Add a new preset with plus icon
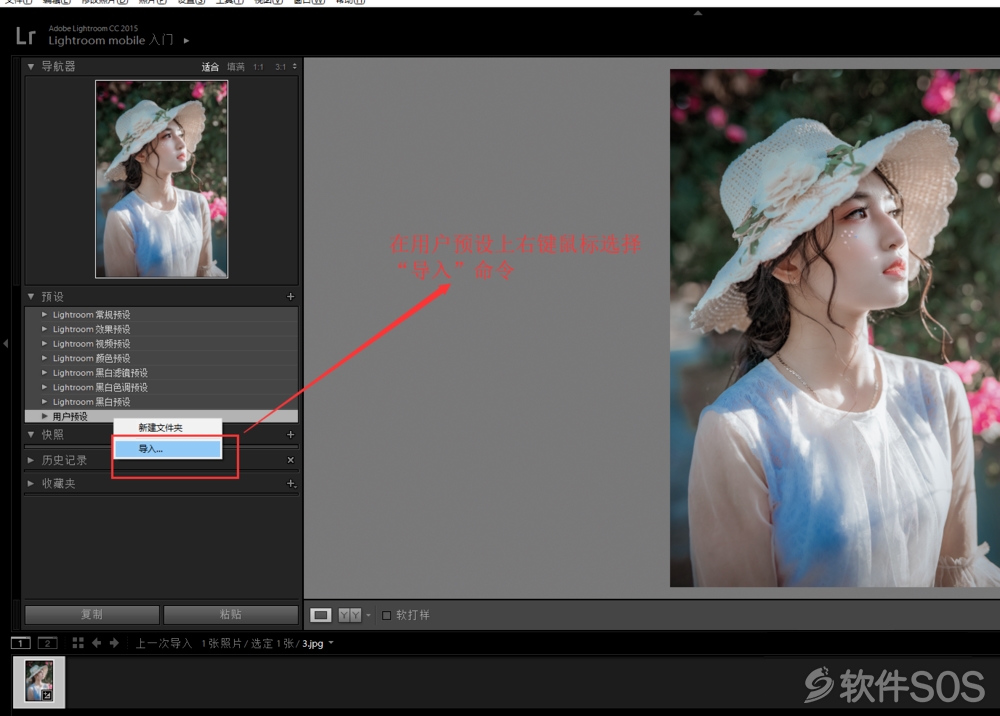1000x716 pixels. click(x=290, y=296)
